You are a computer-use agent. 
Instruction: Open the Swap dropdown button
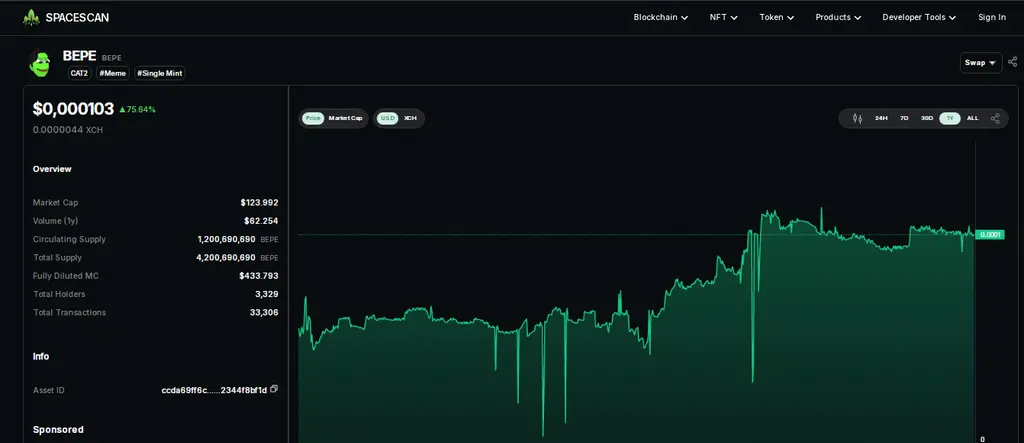point(981,63)
